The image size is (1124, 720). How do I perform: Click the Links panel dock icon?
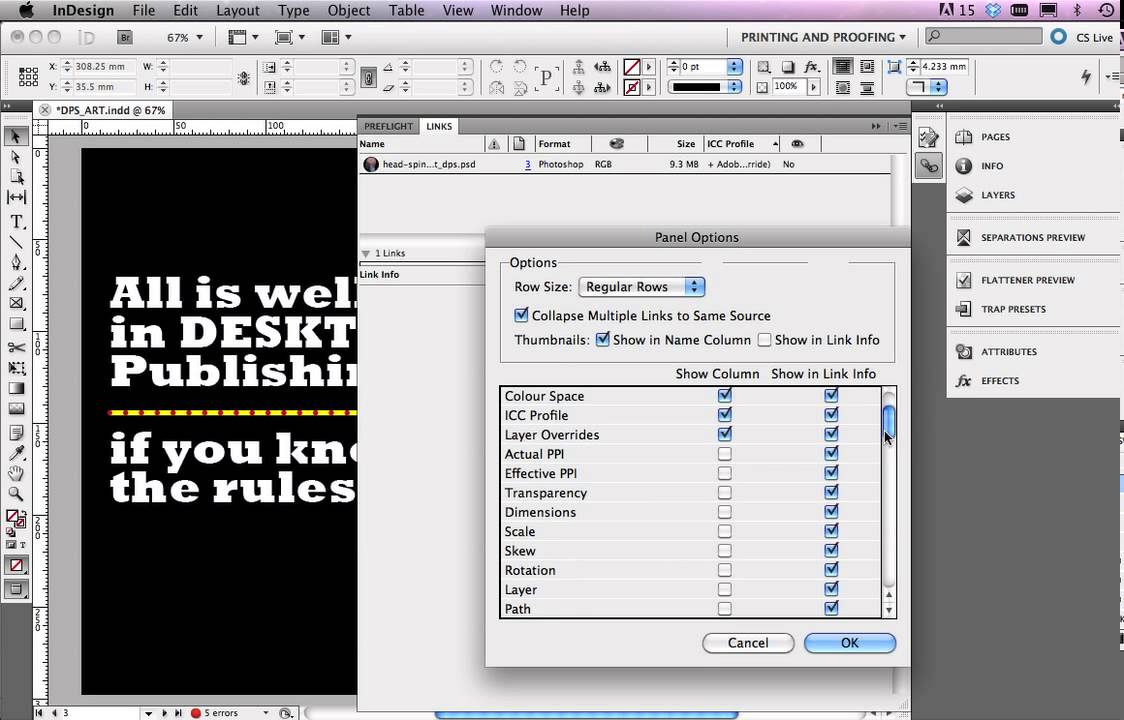(929, 166)
